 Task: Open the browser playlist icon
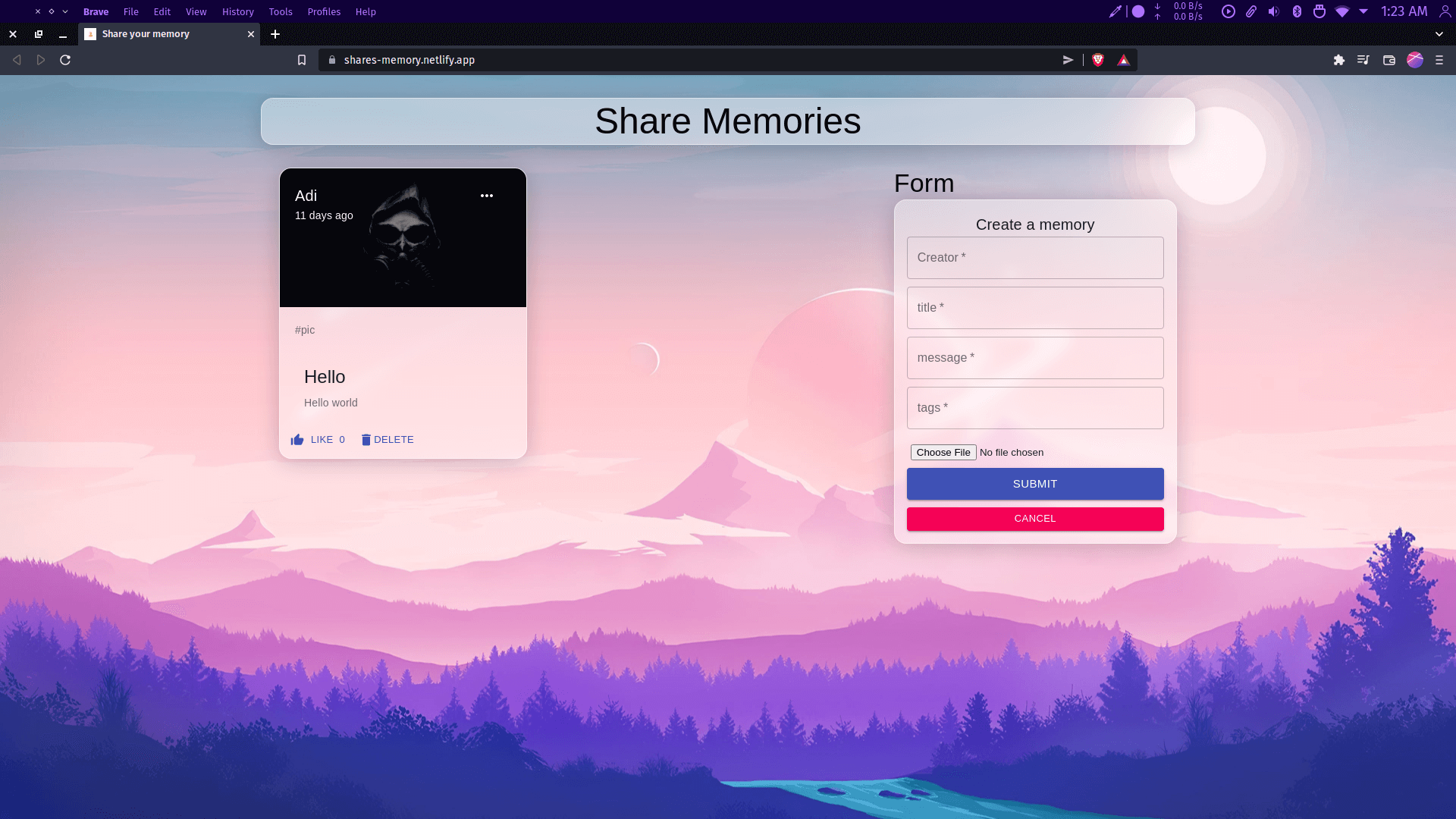(x=1363, y=60)
